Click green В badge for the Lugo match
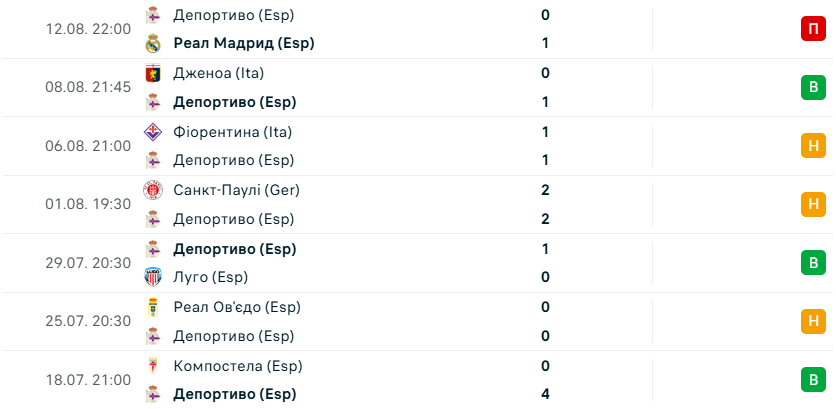The image size is (836, 409). tap(813, 263)
